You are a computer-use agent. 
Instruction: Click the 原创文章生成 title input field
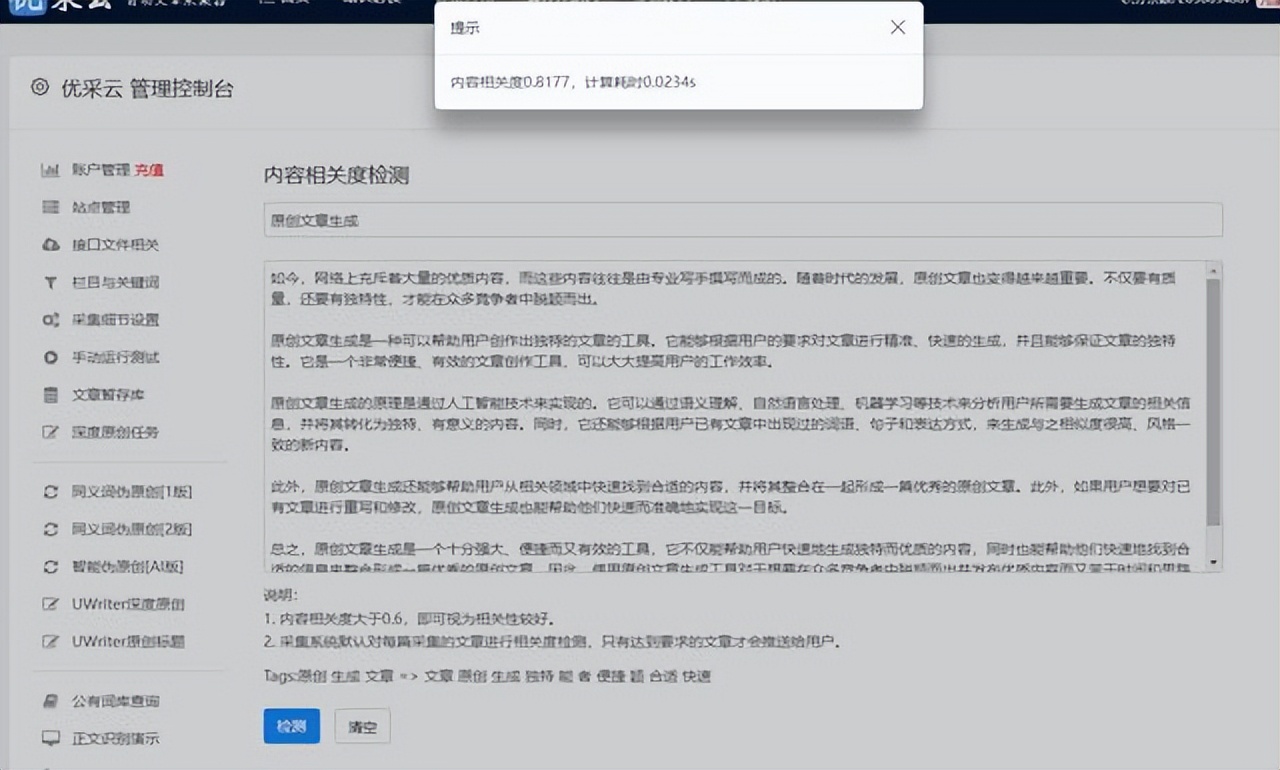coord(740,219)
